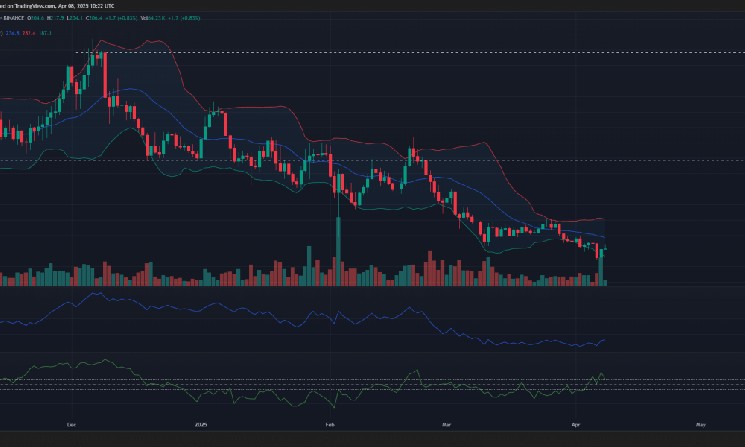
Task: Click the Low (L) price value
Action: [76, 18]
